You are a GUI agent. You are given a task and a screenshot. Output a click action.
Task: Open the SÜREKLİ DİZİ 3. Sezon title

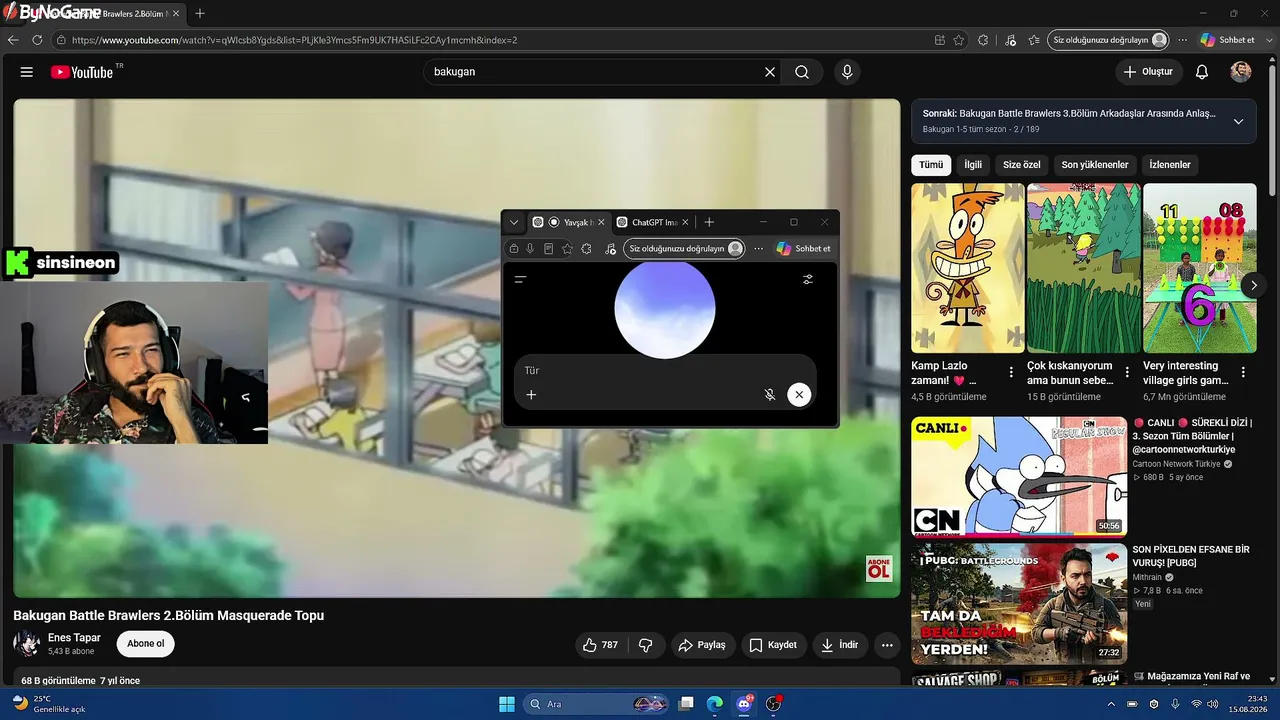pyautogui.click(x=1192, y=436)
